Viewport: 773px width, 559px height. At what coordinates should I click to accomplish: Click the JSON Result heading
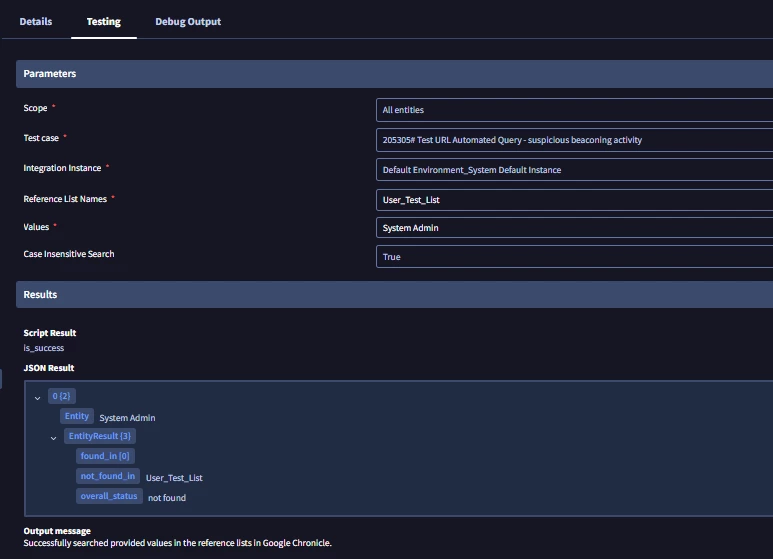click(49, 368)
